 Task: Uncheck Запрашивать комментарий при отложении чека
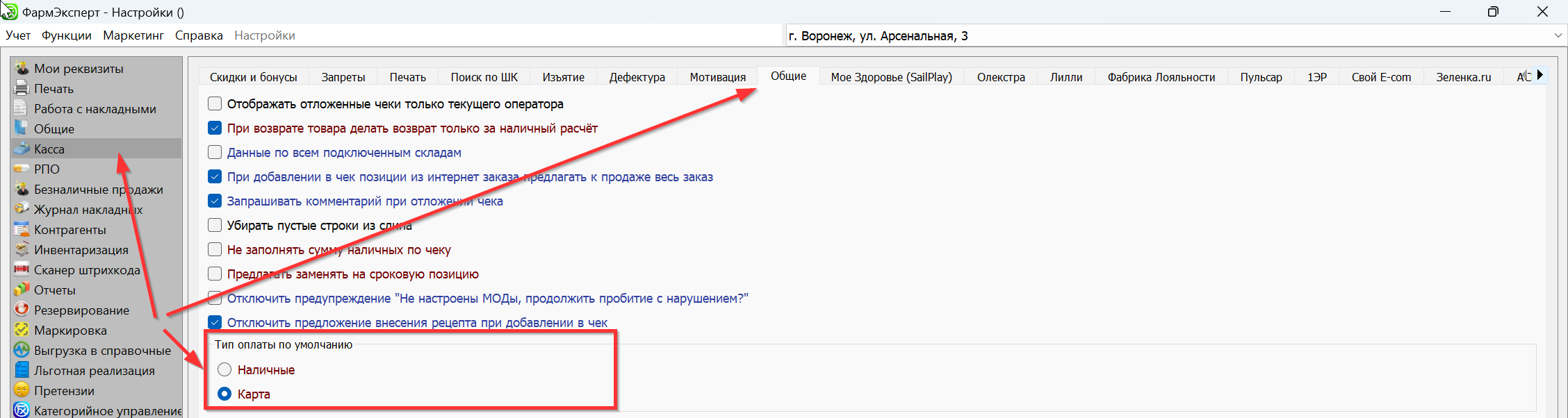[x=215, y=201]
